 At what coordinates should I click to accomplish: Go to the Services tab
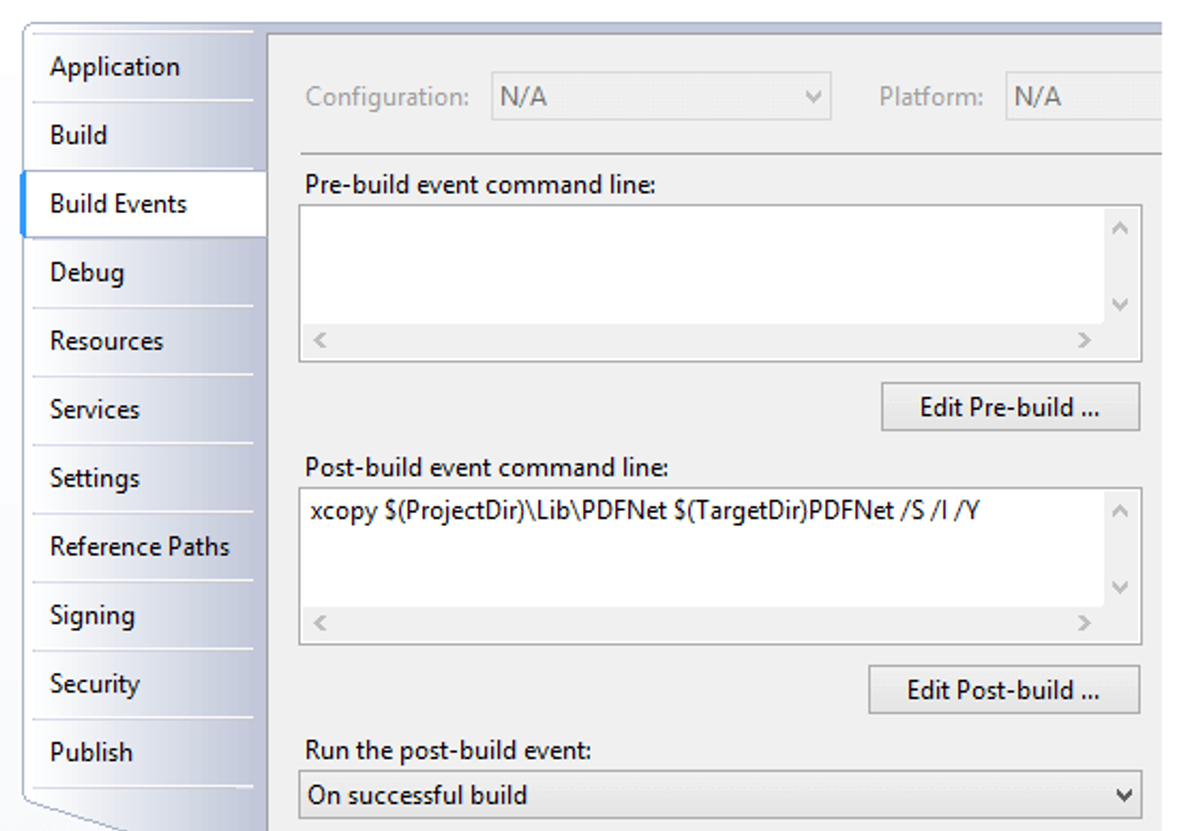[x=142, y=409]
